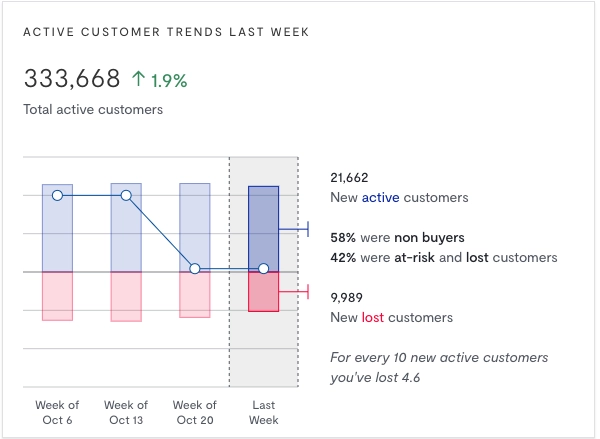Click the 'Last Week' axis label

pos(263,412)
